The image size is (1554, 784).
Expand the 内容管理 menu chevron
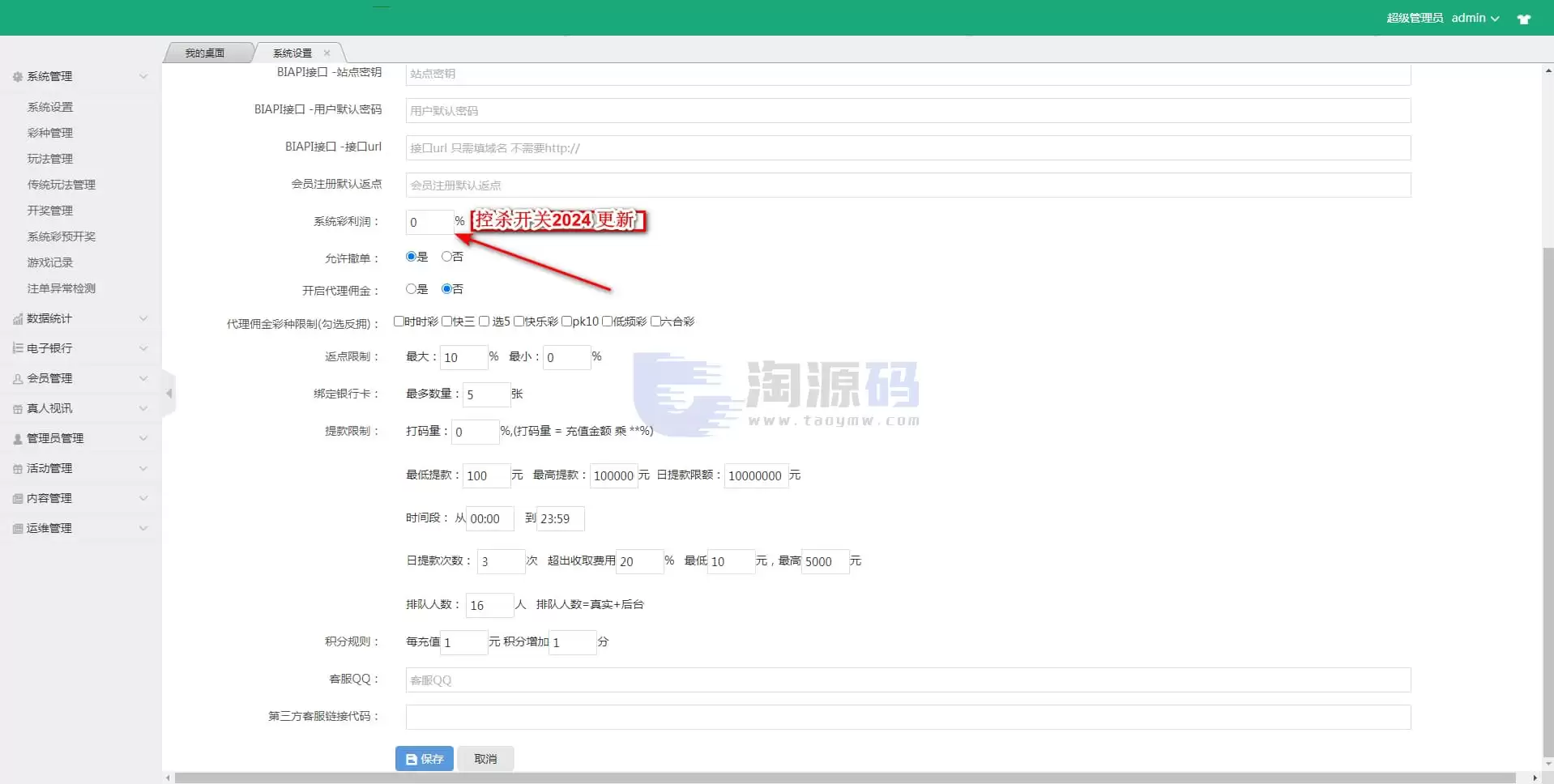click(143, 498)
